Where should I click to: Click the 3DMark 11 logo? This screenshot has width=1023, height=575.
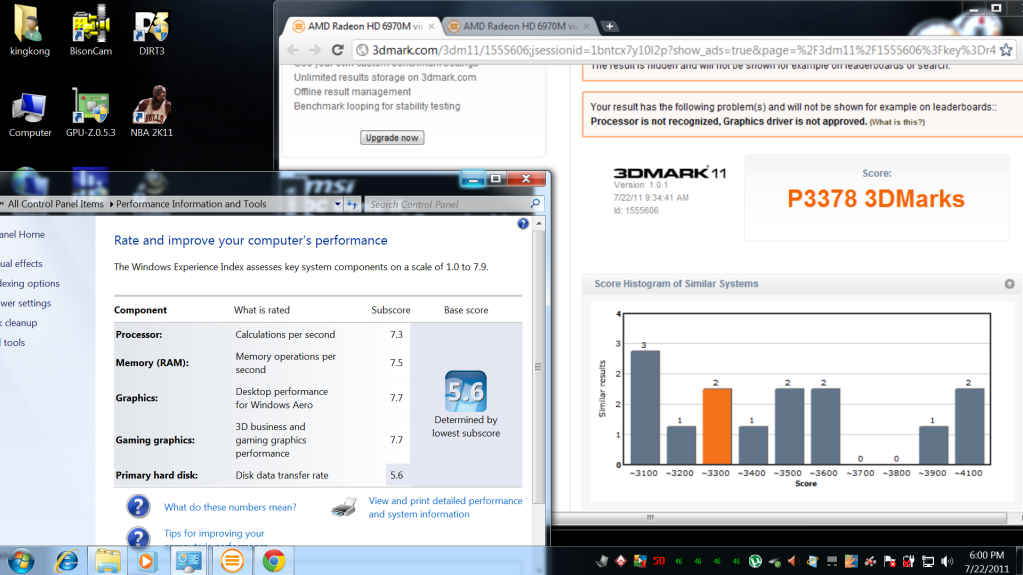[x=669, y=173]
